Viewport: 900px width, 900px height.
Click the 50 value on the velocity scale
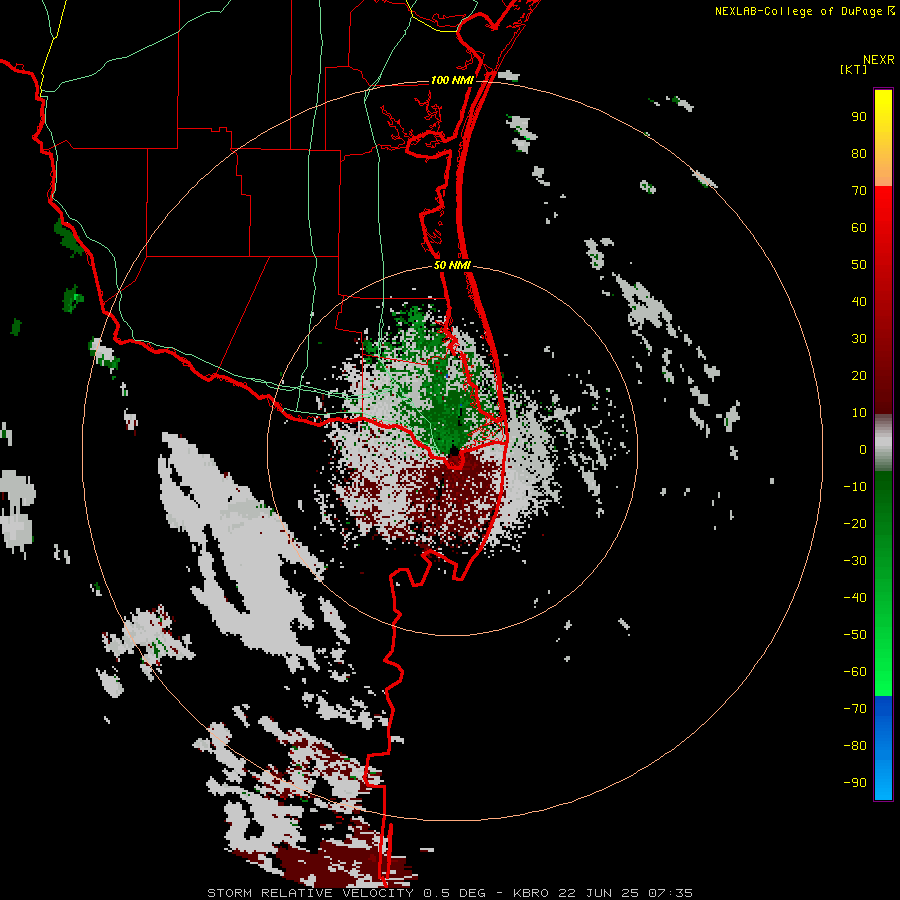(859, 265)
